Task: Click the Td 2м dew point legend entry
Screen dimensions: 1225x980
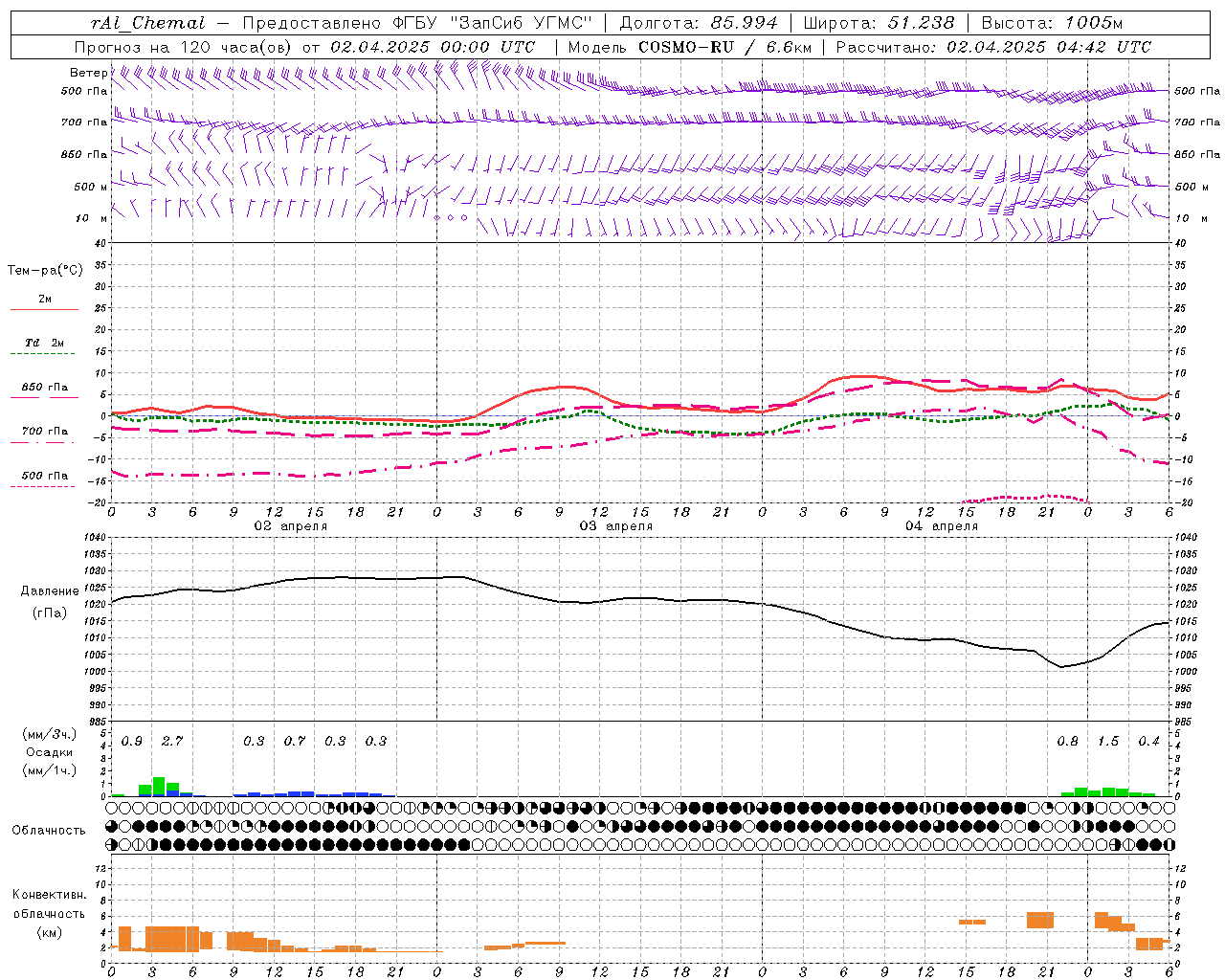Action: coord(45,343)
